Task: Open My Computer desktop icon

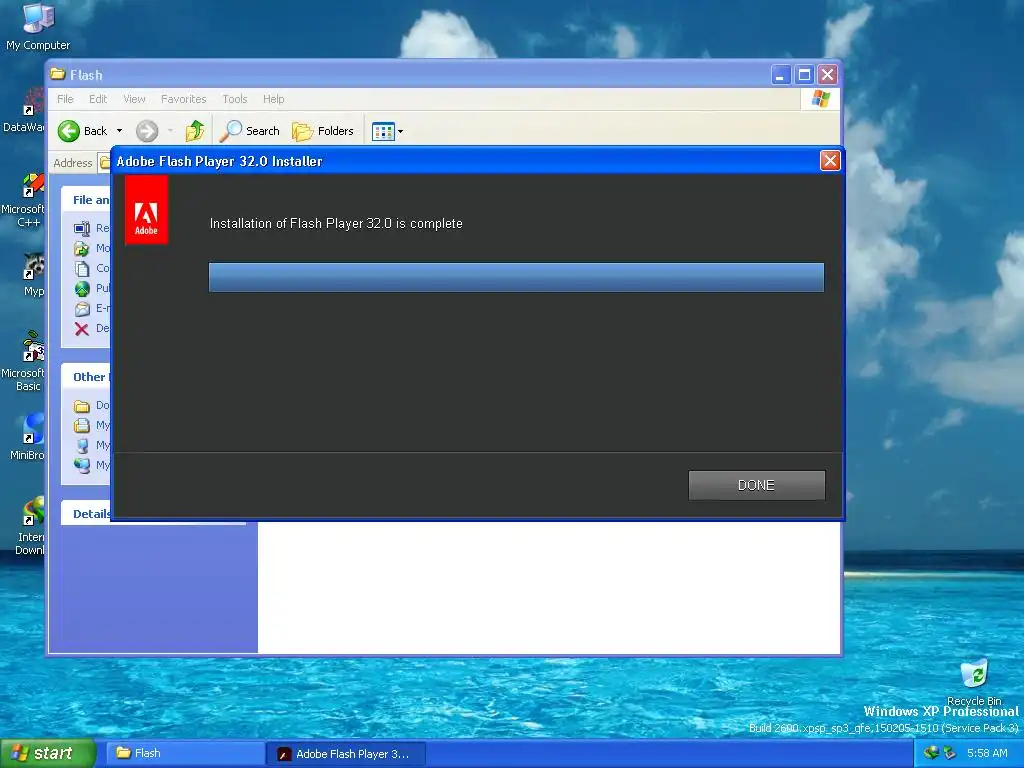Action: click(38, 26)
